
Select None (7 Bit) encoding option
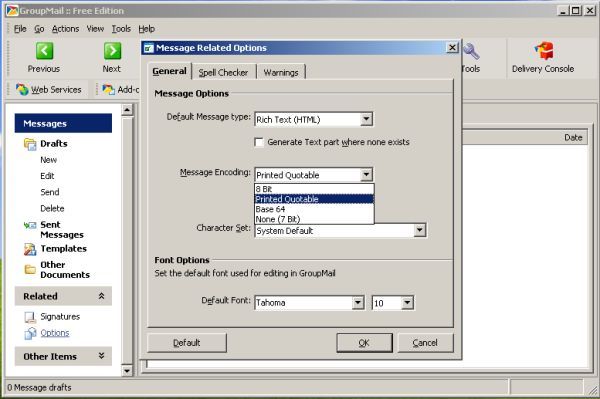(314, 219)
